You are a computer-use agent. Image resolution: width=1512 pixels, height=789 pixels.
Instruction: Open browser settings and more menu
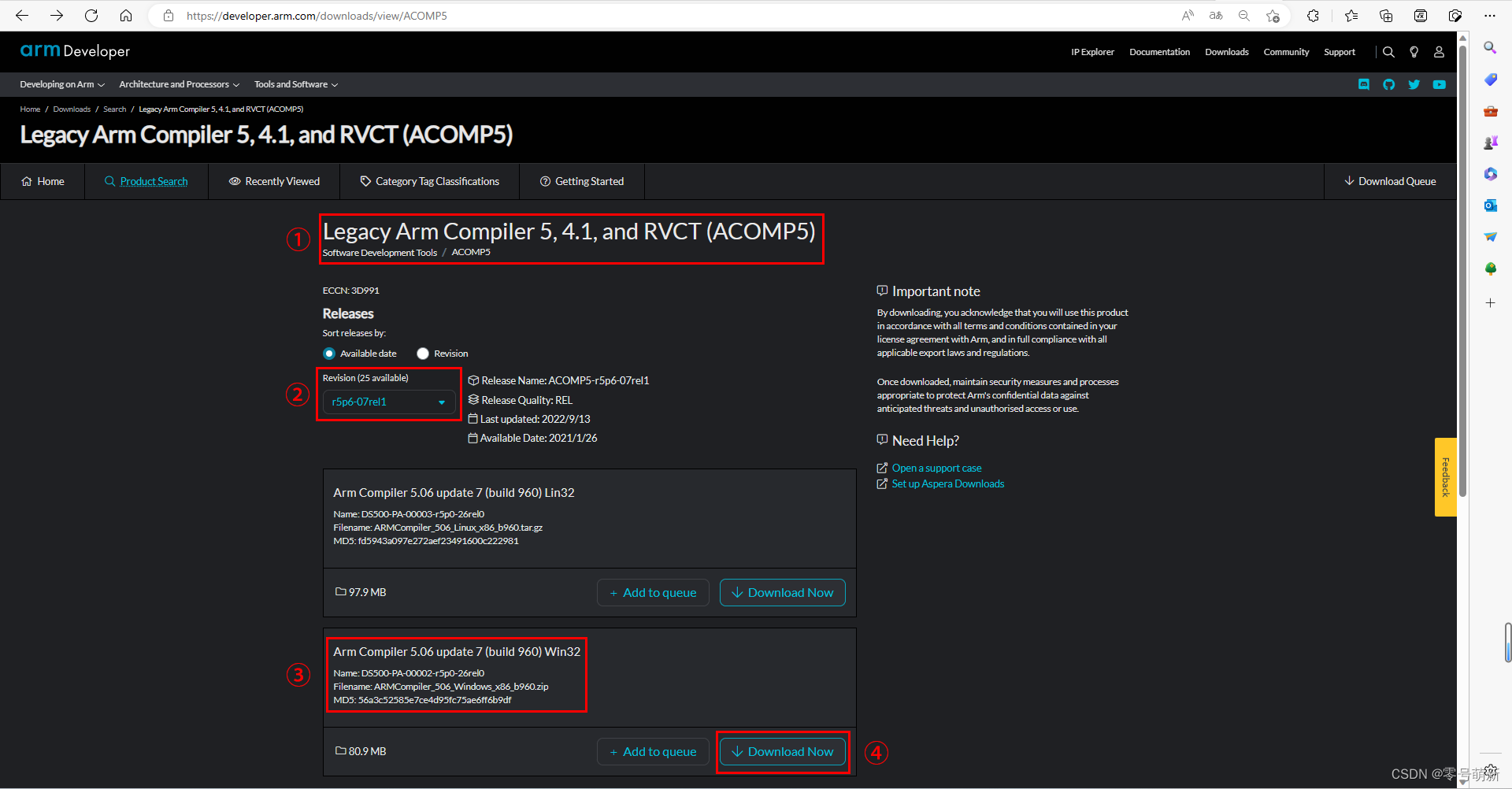tap(1490, 16)
